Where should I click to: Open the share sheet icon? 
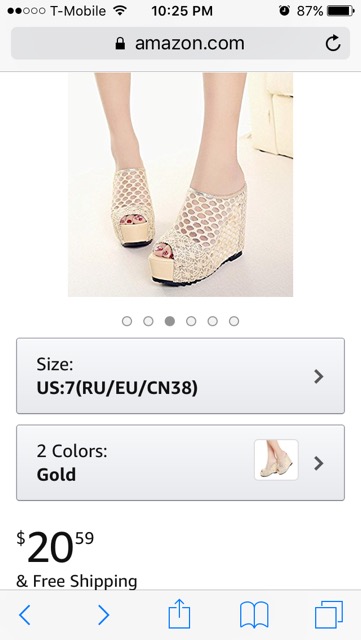pos(180,613)
